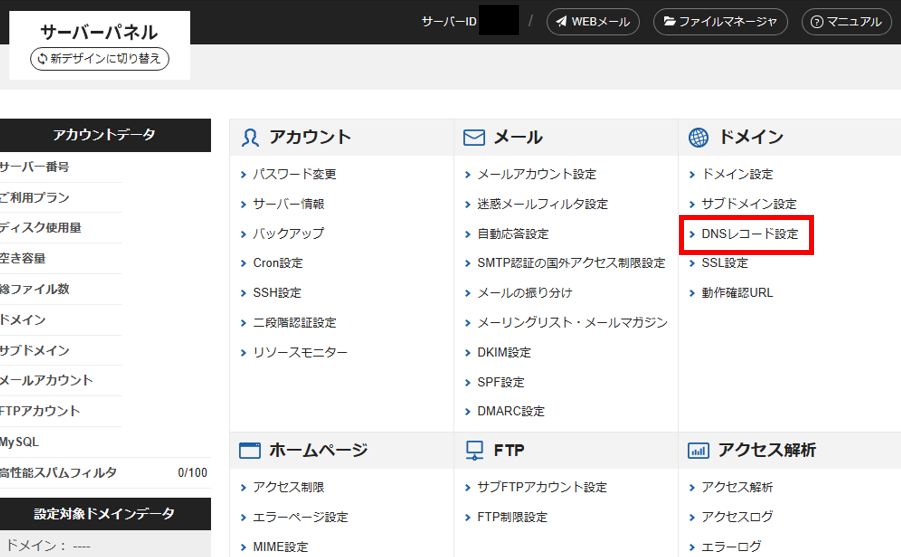Go to サブFTPアカウント設定
The image size is (901, 557).
[x=542, y=487]
